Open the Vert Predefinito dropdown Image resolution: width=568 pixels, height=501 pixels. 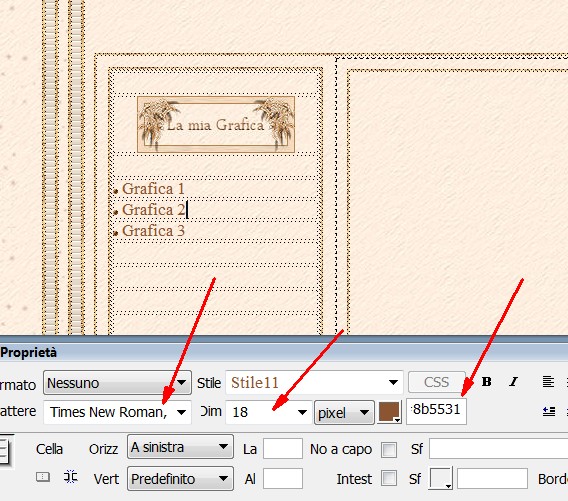click(x=180, y=479)
